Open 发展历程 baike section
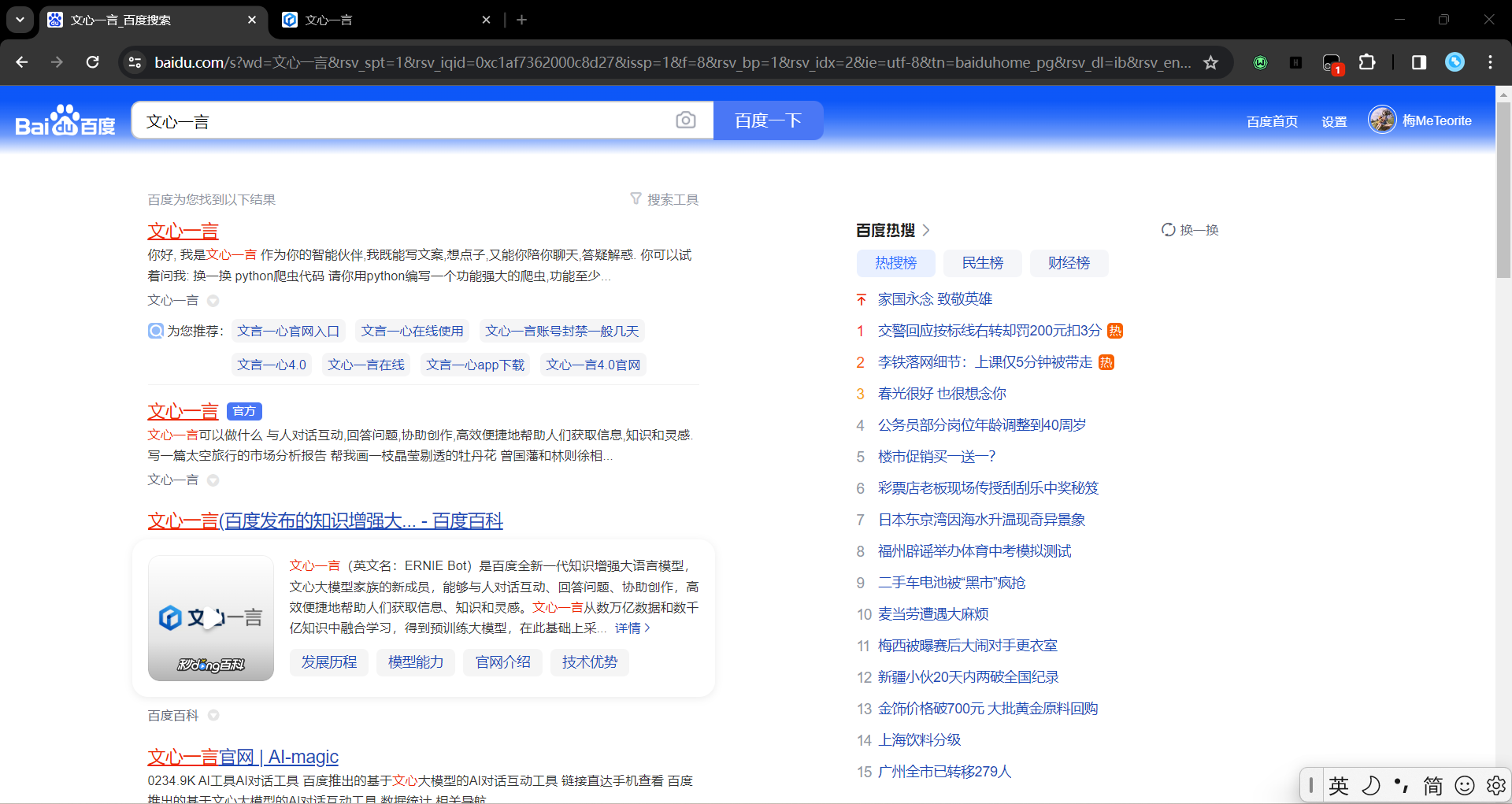The image size is (1512, 804). [x=329, y=662]
